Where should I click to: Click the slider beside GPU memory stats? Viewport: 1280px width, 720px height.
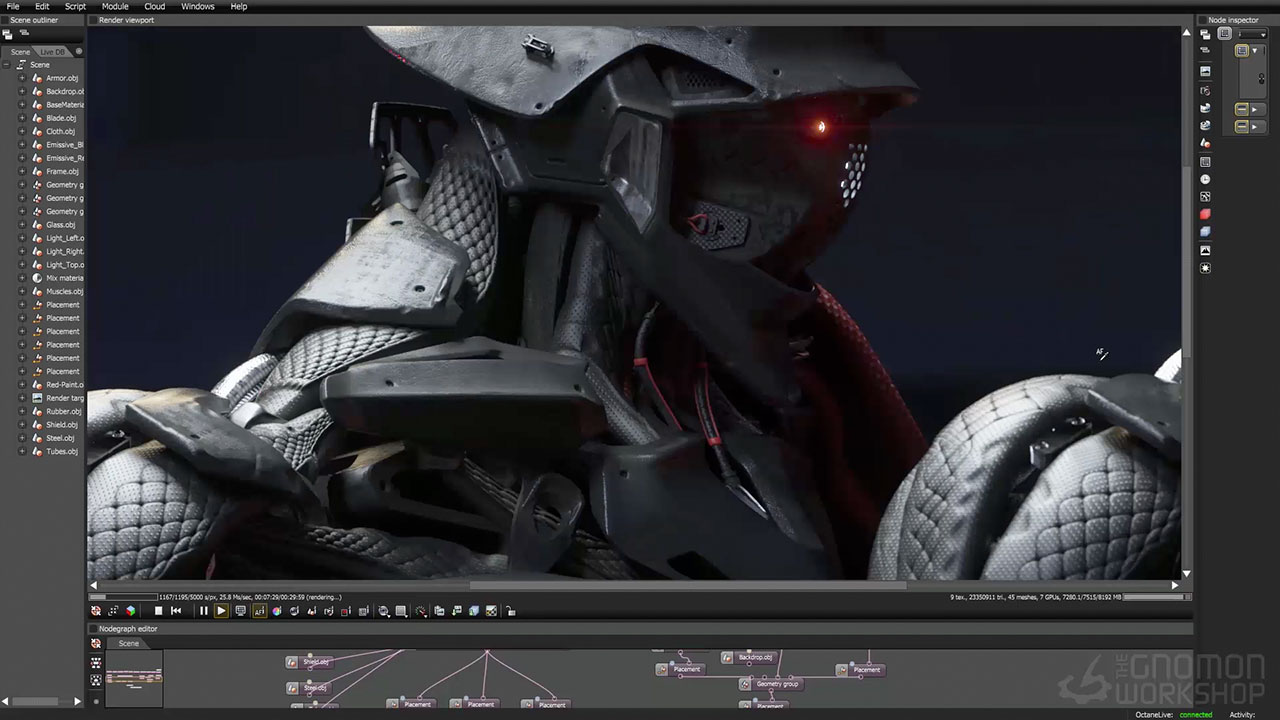[x=1155, y=597]
